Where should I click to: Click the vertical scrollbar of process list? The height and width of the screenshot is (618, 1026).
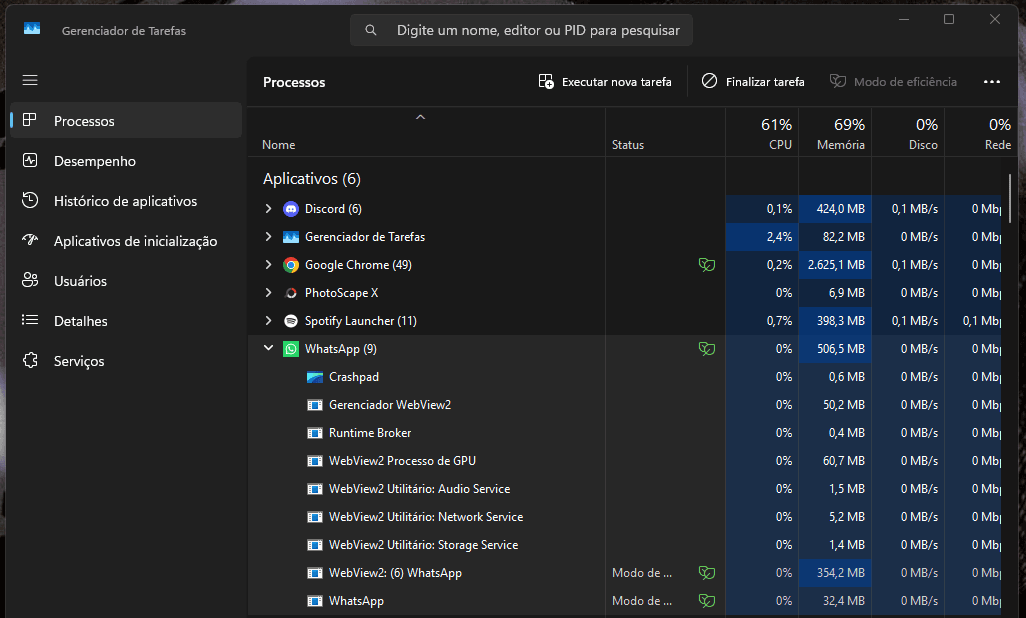click(1010, 198)
